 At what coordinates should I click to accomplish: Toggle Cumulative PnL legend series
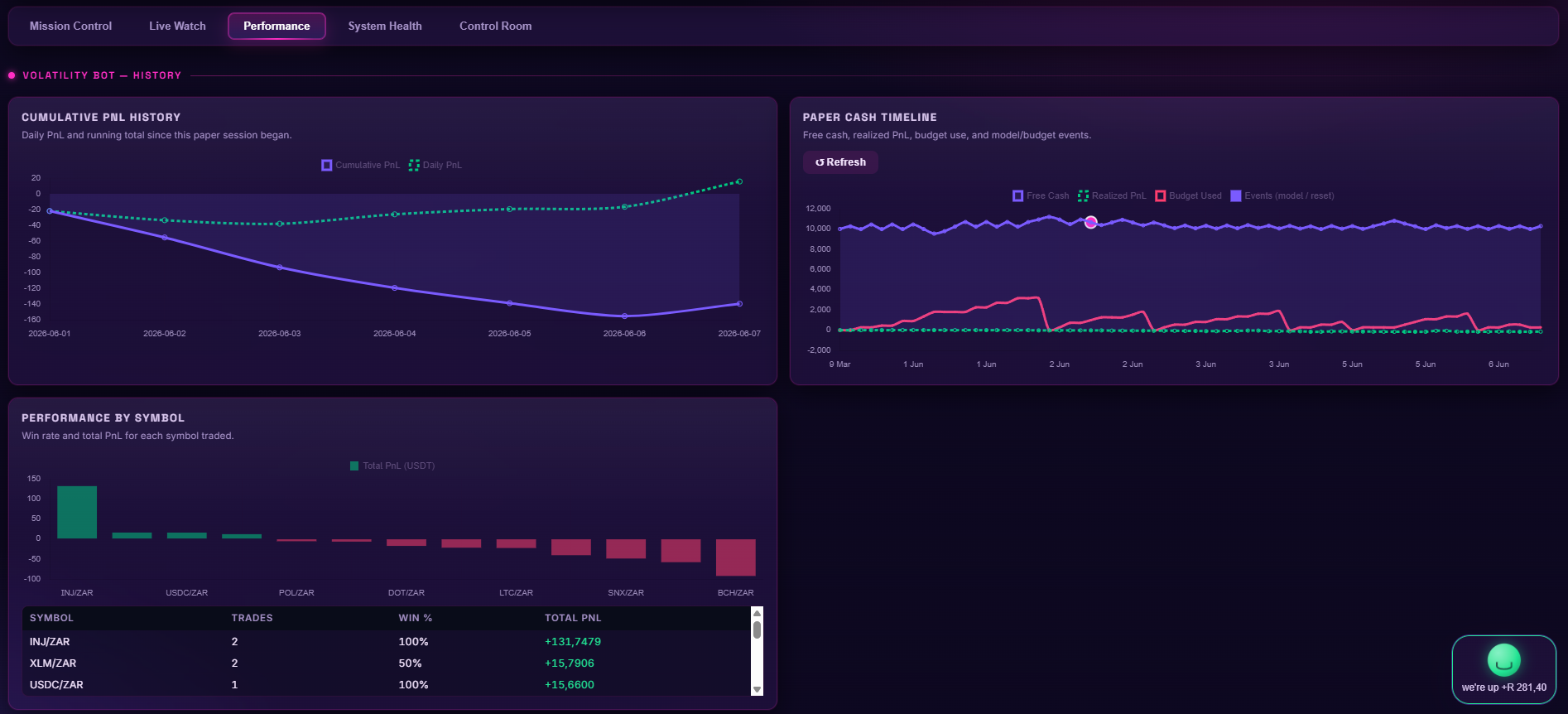tap(360, 165)
